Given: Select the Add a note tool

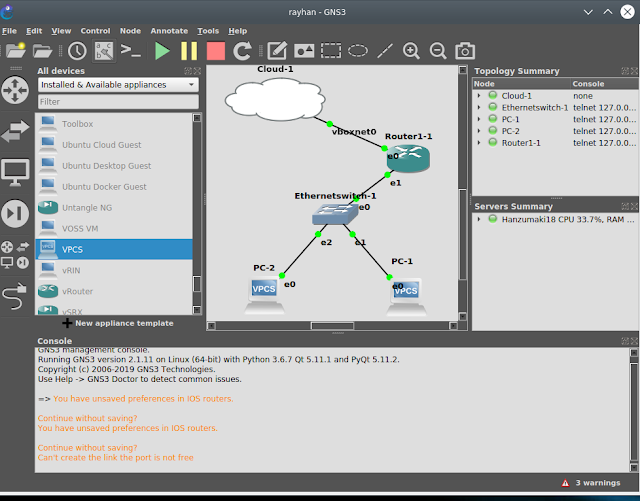Looking at the screenshot, I should pyautogui.click(x=277, y=51).
